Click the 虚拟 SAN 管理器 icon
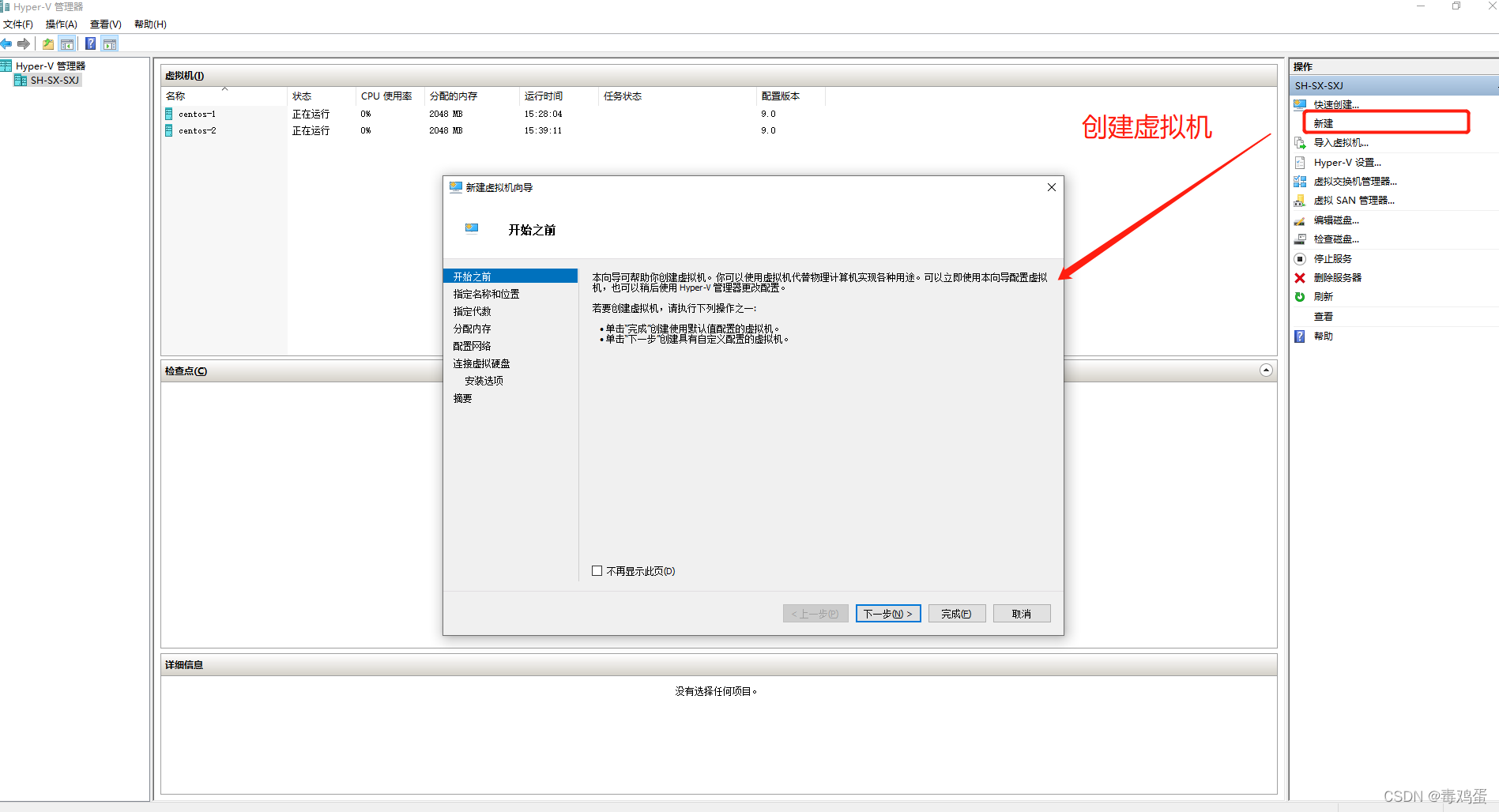This screenshot has height=812, width=1499. pos(1300,201)
